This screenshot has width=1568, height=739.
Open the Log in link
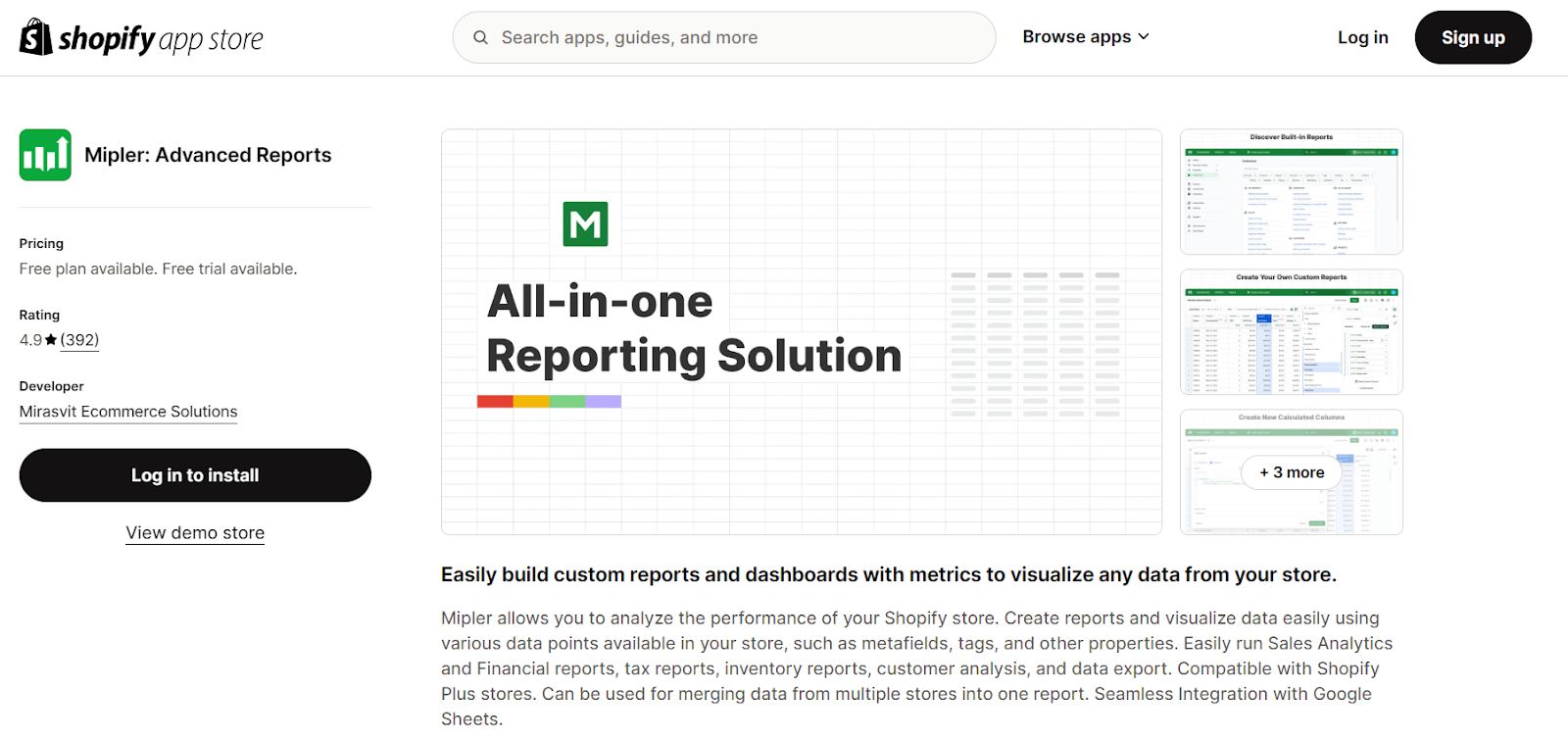1362,37
